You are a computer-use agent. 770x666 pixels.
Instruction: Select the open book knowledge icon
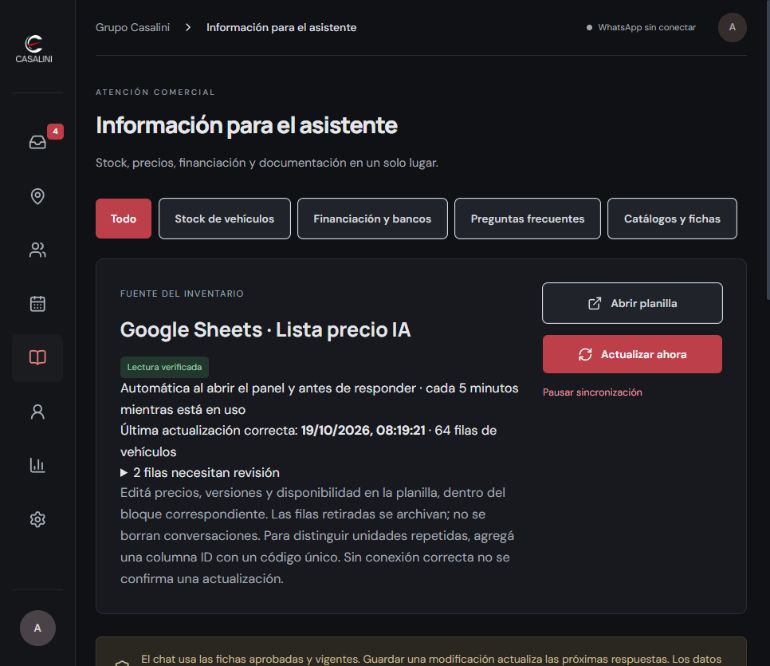38,358
